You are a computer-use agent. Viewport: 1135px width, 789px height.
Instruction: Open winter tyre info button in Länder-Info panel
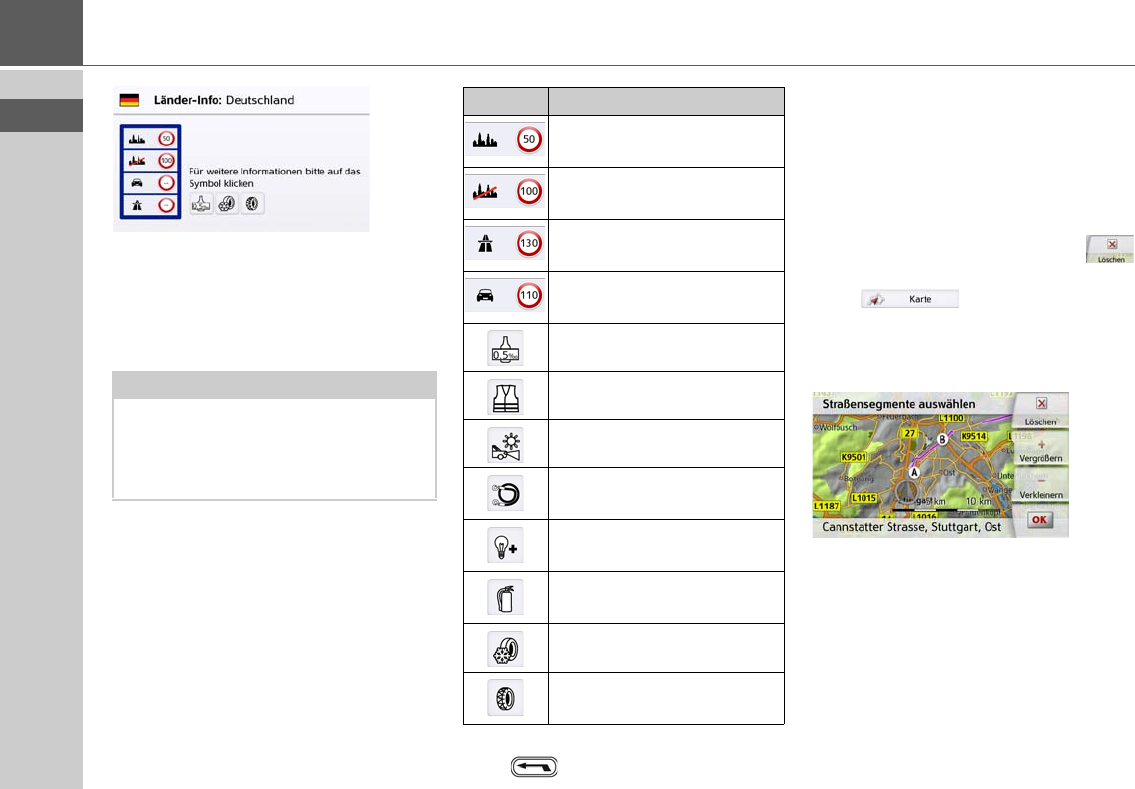click(227, 204)
